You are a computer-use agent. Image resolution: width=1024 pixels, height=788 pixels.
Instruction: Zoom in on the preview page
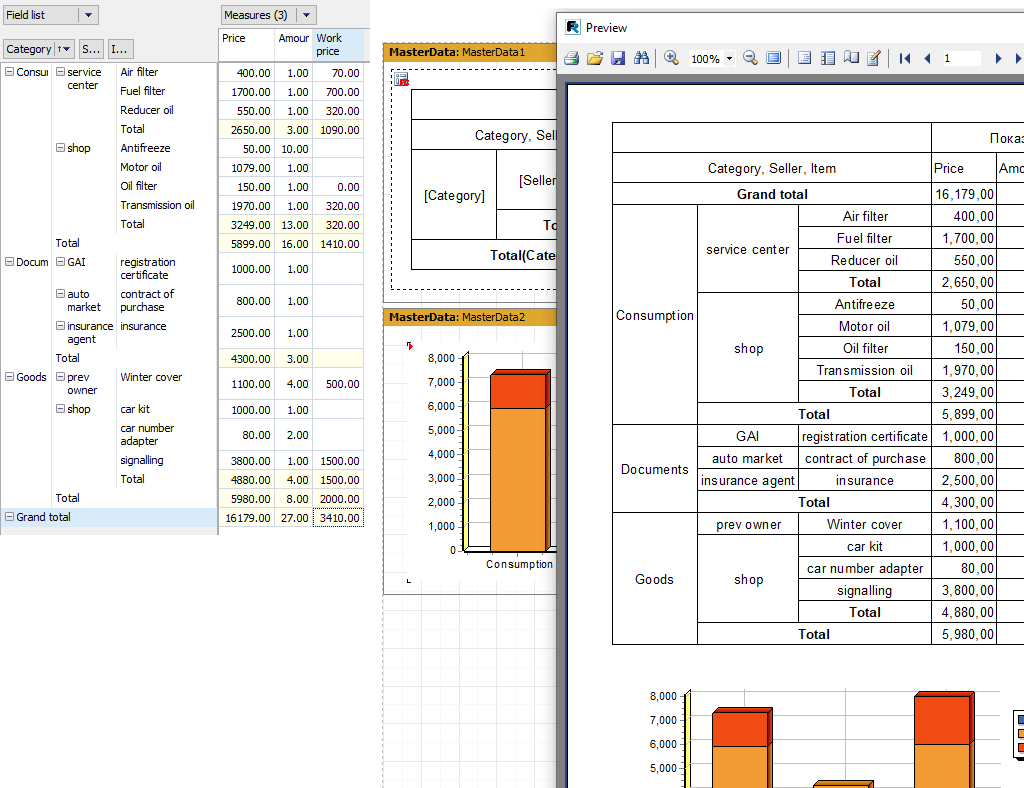coord(671,58)
